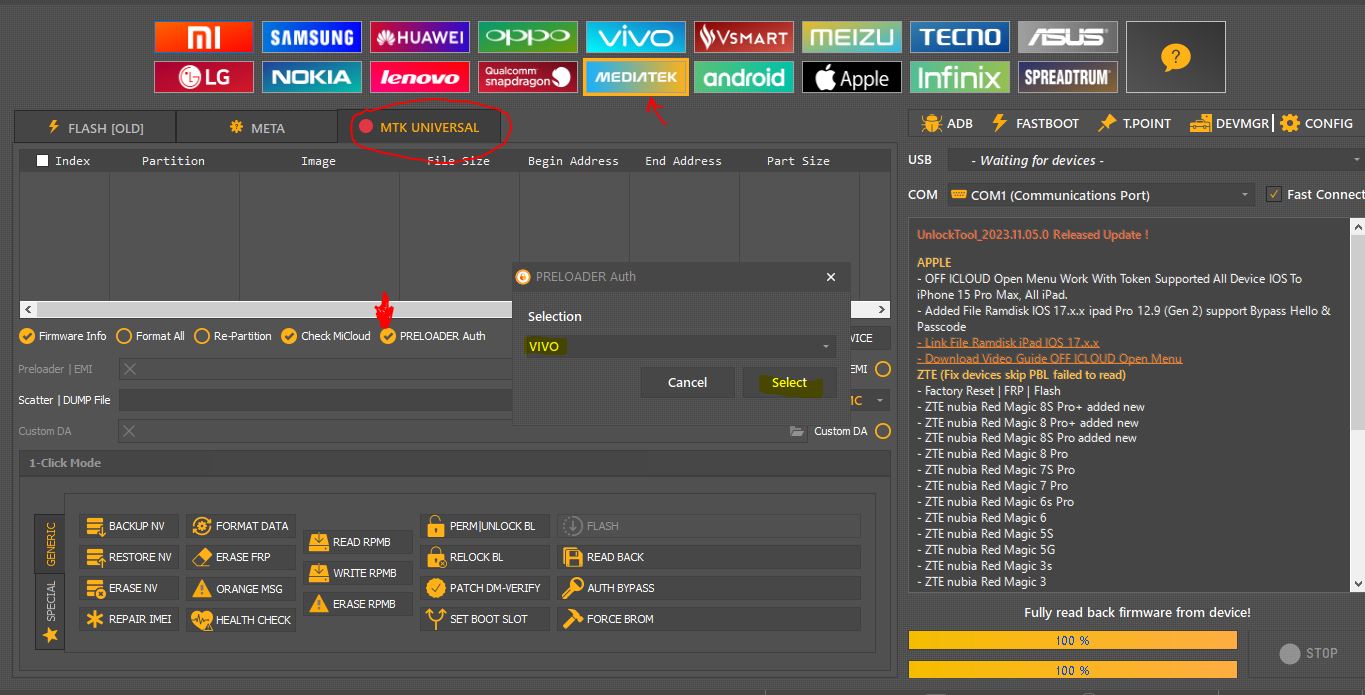Click the PATCH DM-VERIFY button
The height and width of the screenshot is (695, 1365).
(486, 588)
